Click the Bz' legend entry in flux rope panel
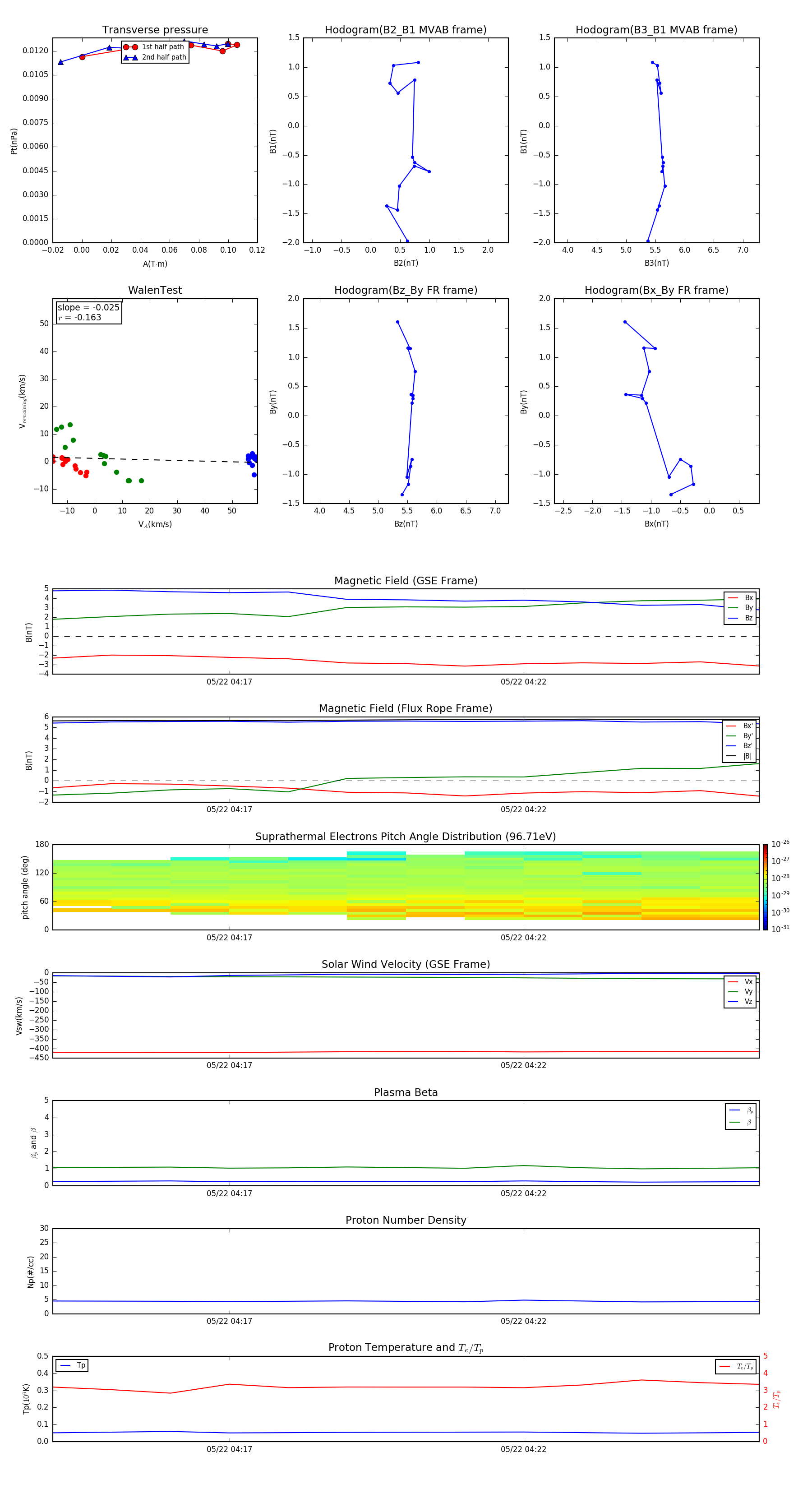Image resolution: width=812 pixels, height=1489 pixels. tap(740, 746)
